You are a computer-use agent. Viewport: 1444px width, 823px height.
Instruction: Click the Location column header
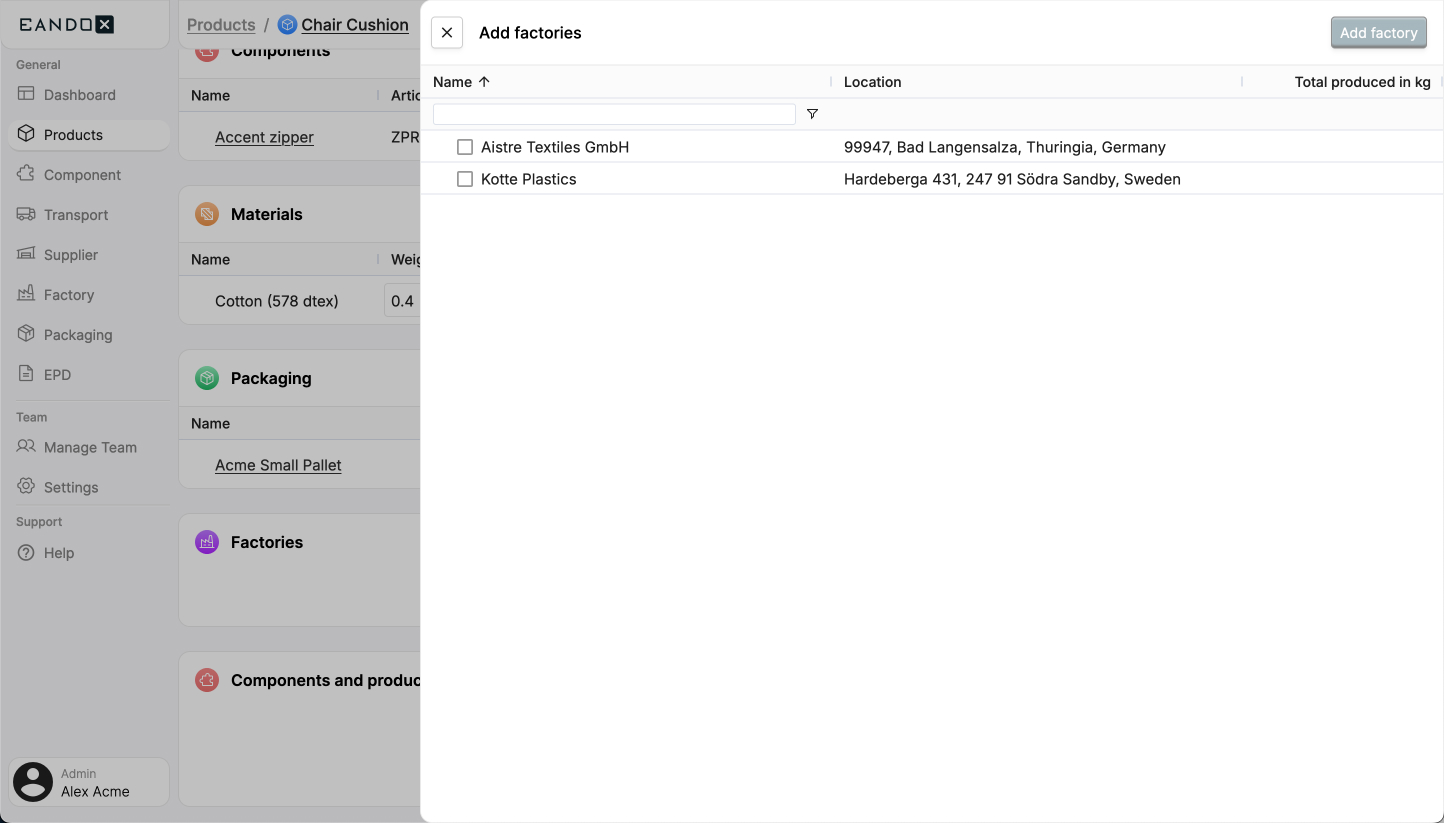coord(872,82)
